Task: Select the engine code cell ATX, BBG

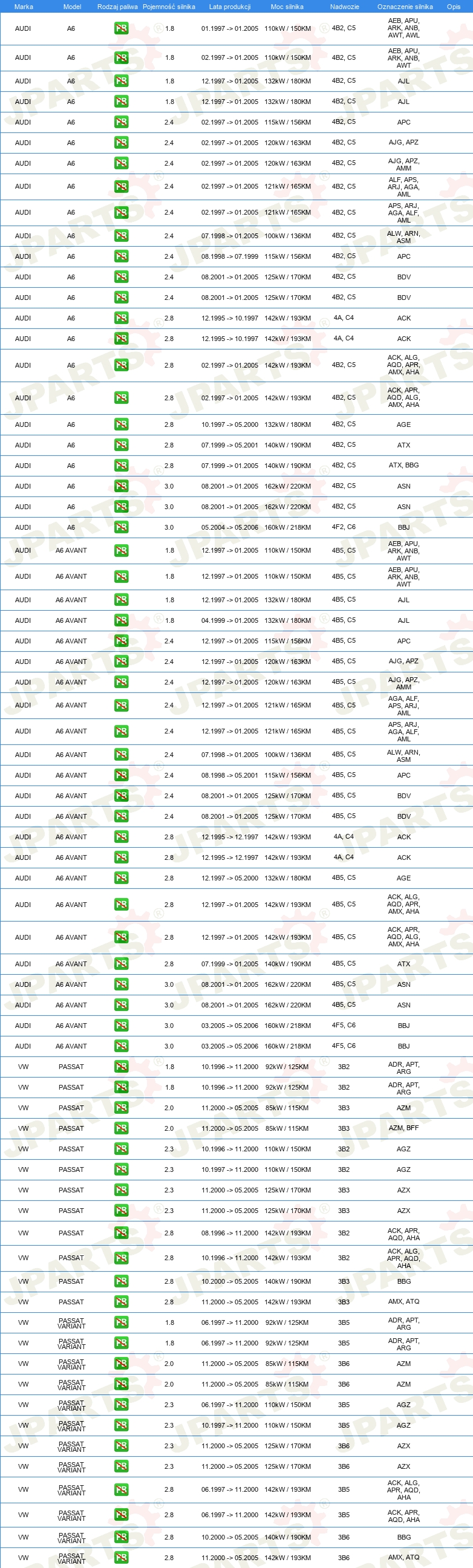Action: pyautogui.click(x=404, y=465)
